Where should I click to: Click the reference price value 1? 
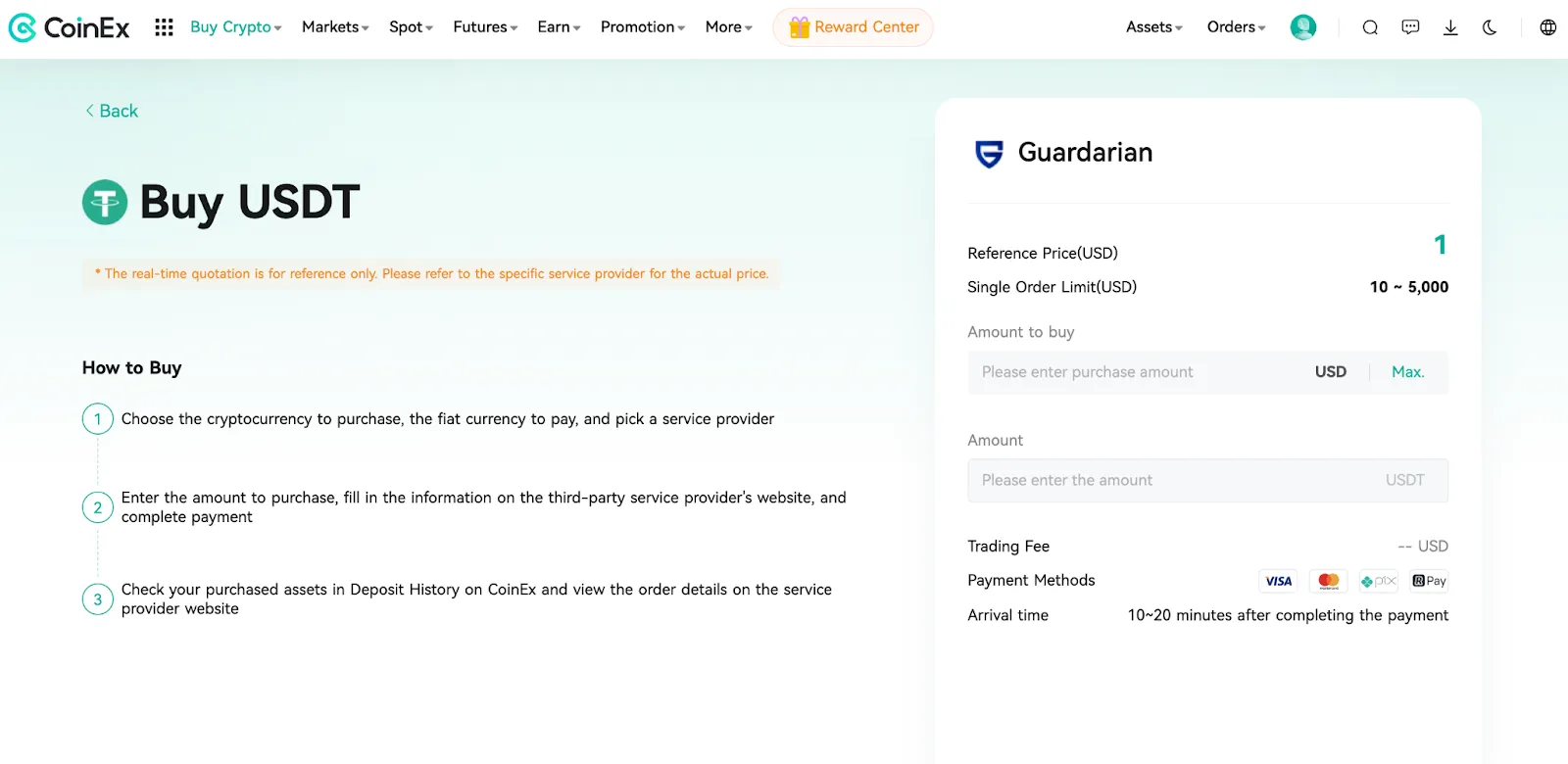click(x=1441, y=244)
